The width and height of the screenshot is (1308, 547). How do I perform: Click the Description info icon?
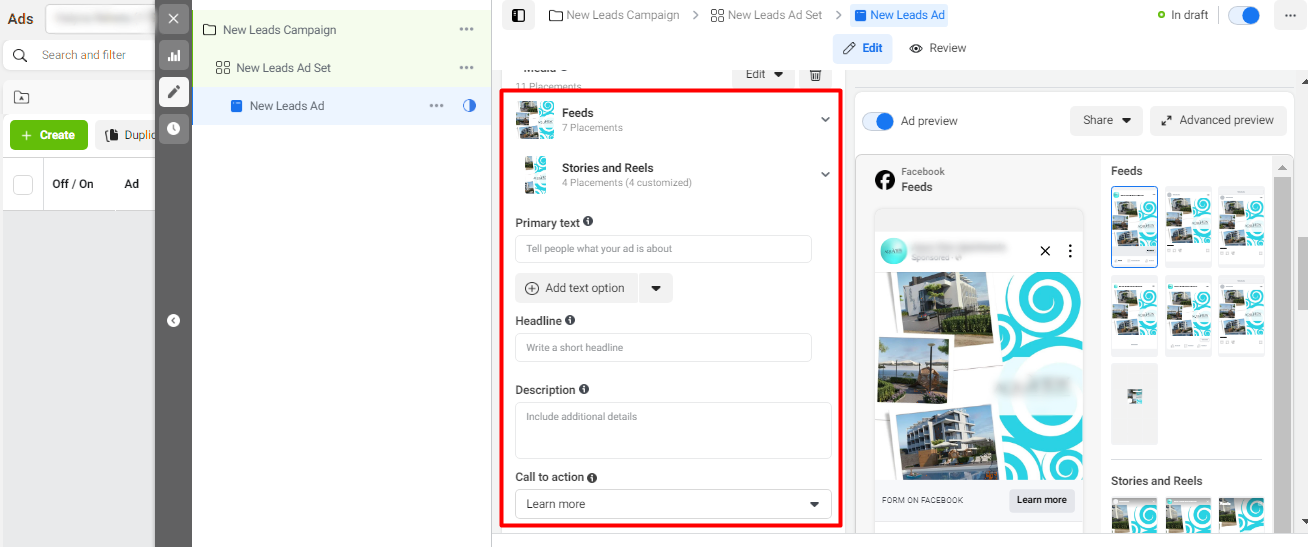pos(584,389)
